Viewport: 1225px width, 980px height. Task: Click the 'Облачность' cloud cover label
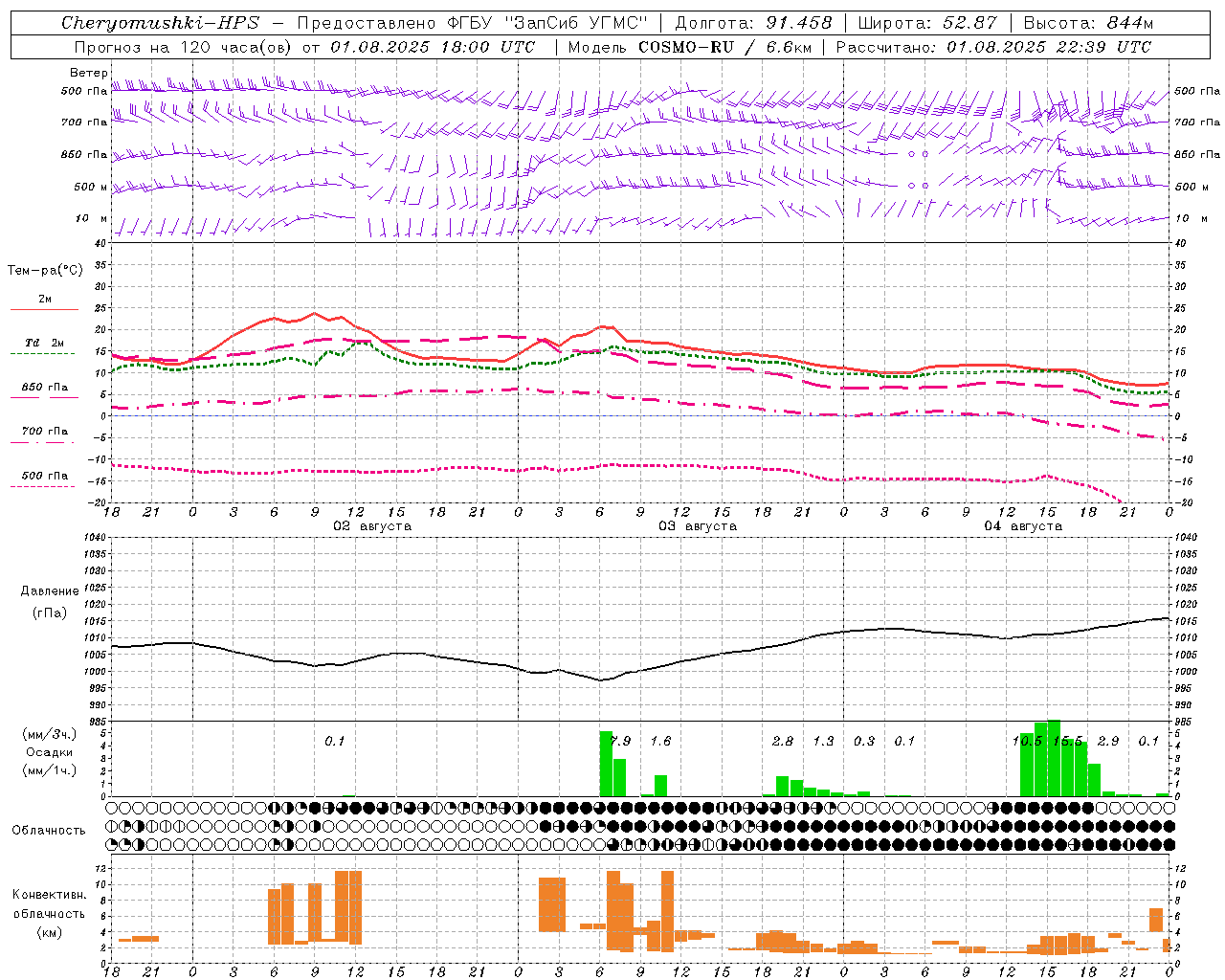(49, 830)
